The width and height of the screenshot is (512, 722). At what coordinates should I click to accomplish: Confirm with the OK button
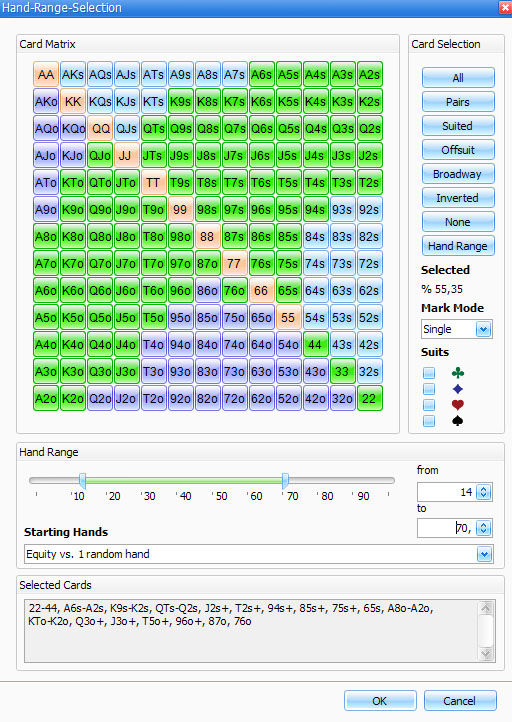[x=380, y=701]
